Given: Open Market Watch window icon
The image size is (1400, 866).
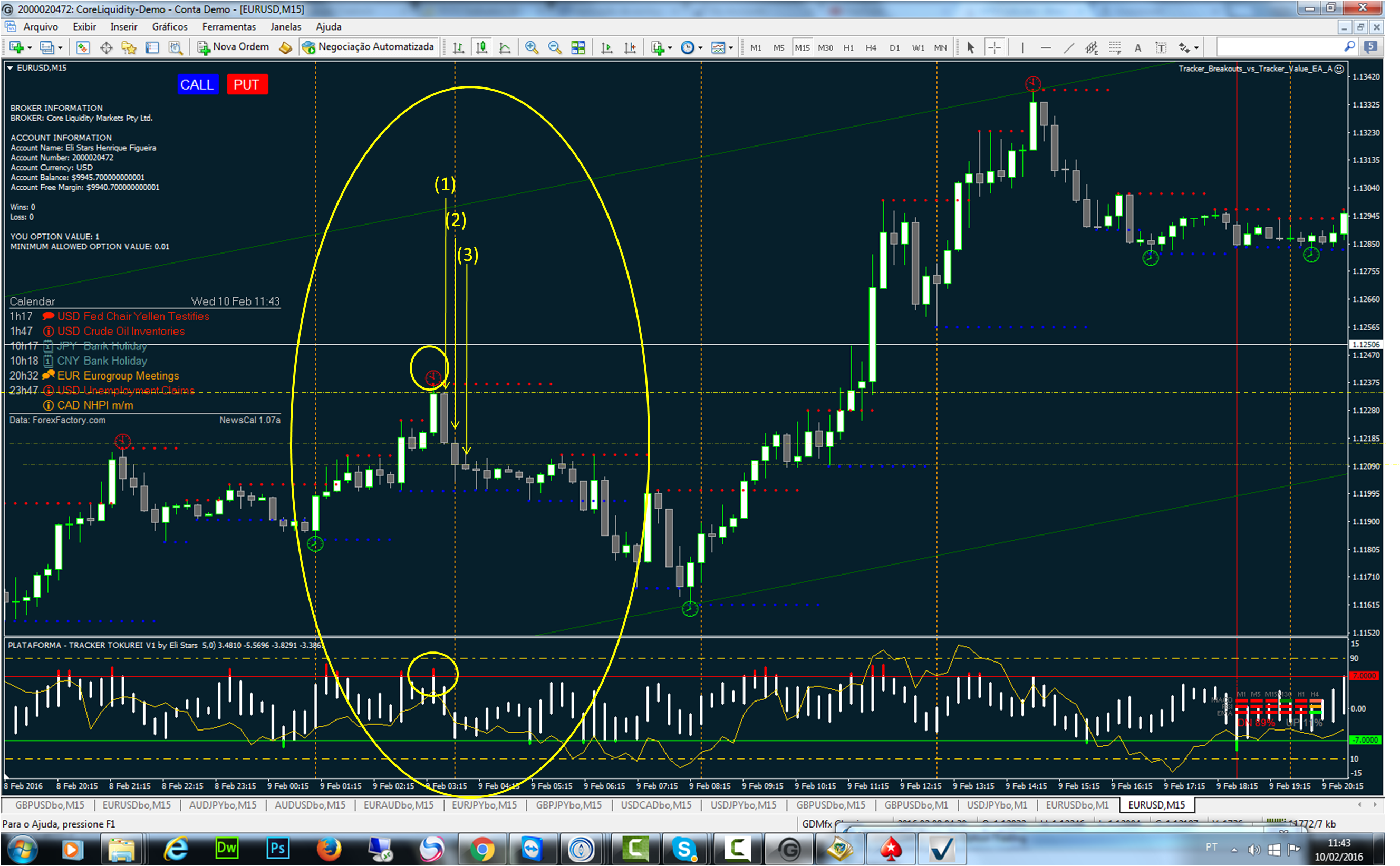Looking at the screenshot, I should [82, 47].
